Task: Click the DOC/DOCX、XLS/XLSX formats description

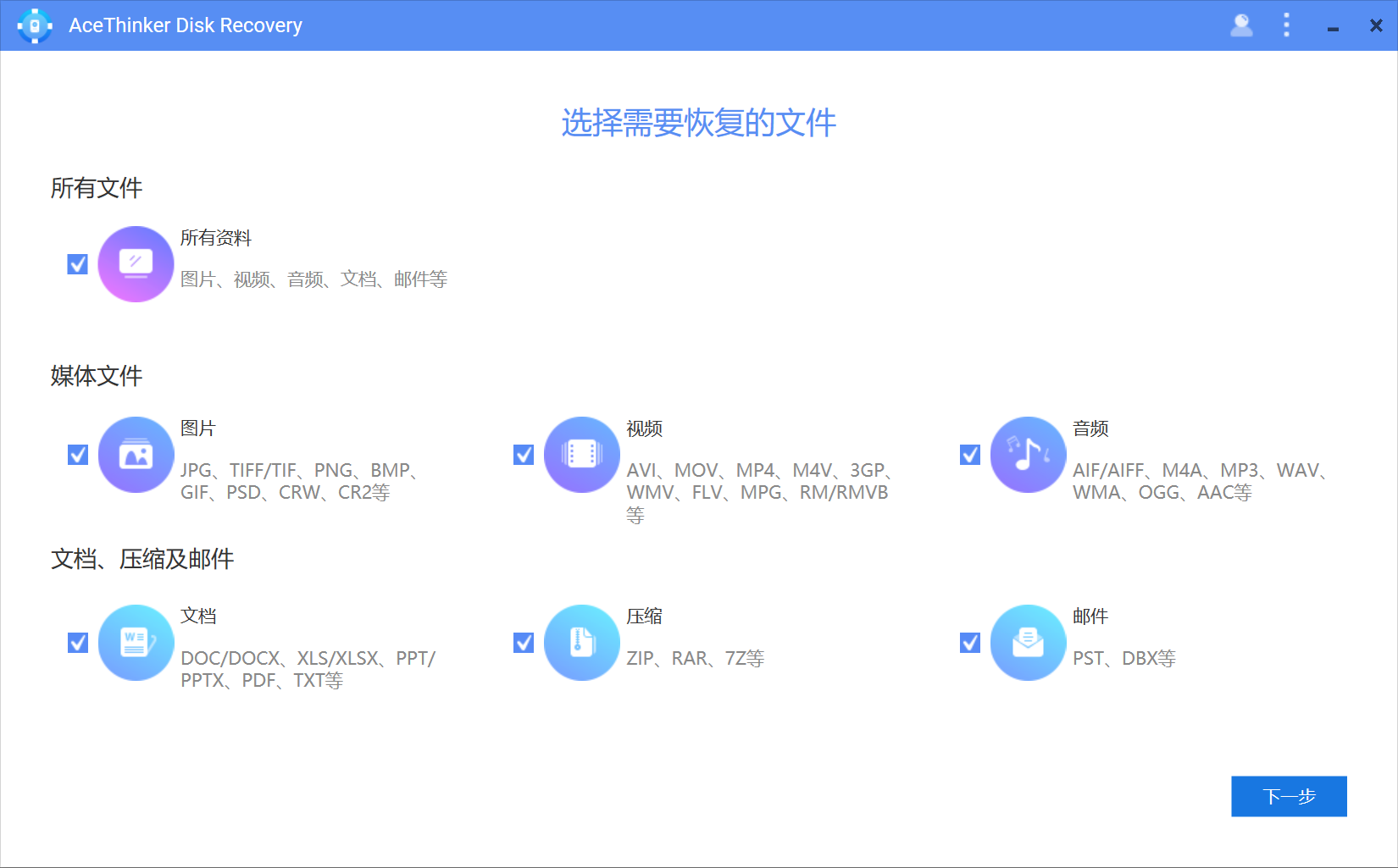Action: (308, 669)
